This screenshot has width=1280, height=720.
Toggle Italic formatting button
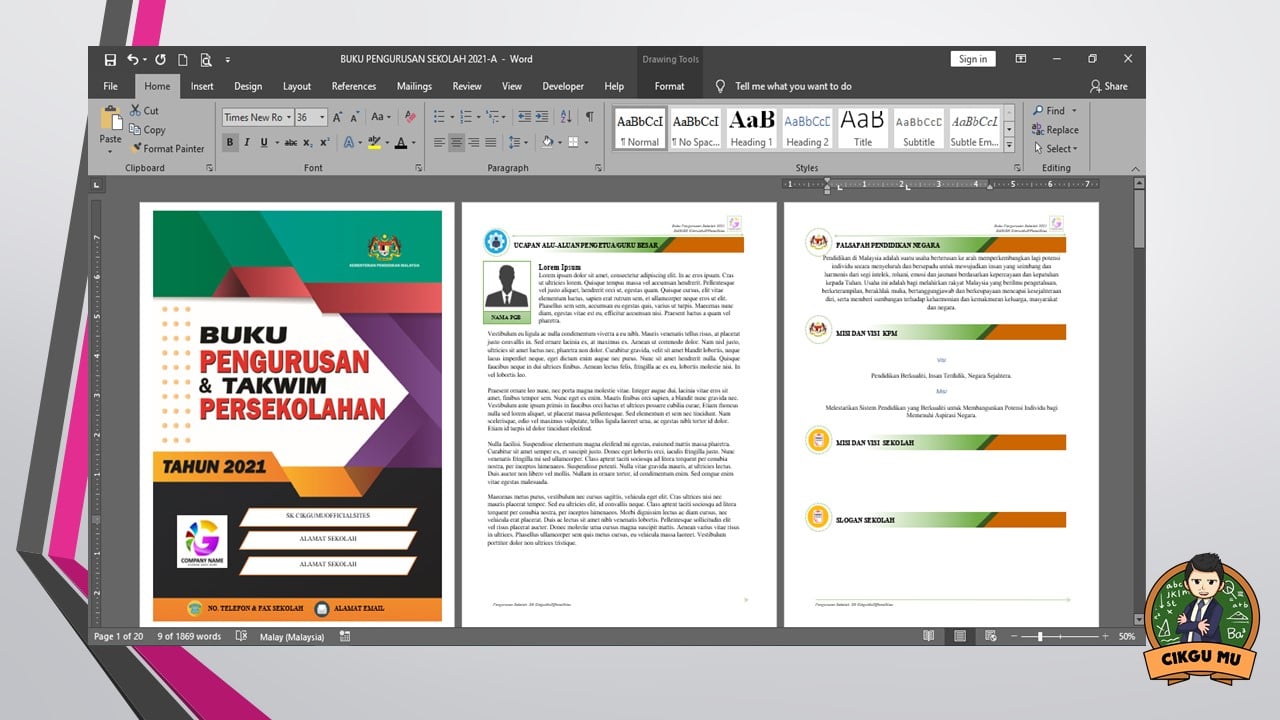tap(247, 143)
